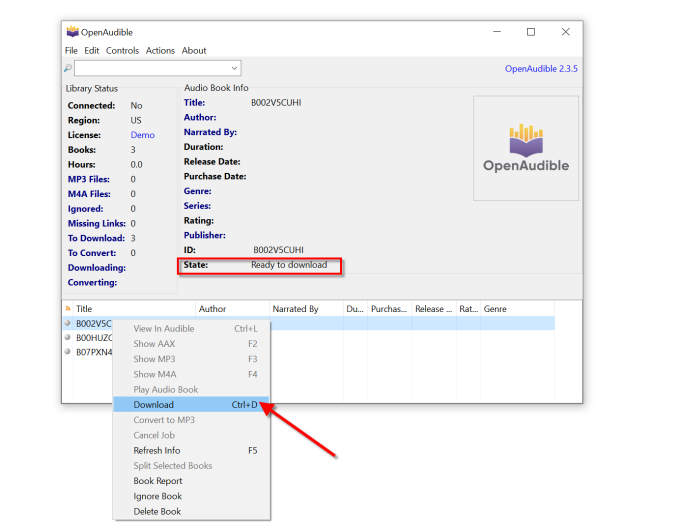The width and height of the screenshot is (685, 530).
Task: Click the Genre label in book info
Action: click(x=197, y=191)
